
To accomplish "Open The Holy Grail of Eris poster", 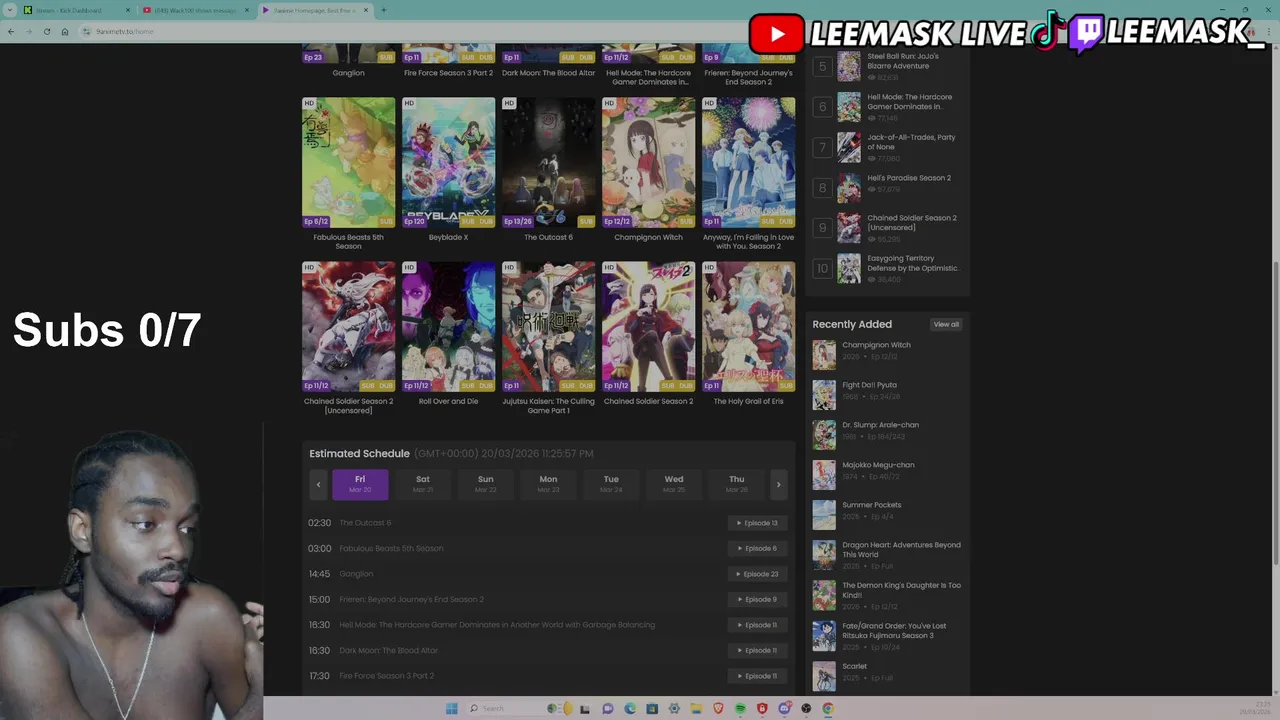I will click(x=748, y=326).
